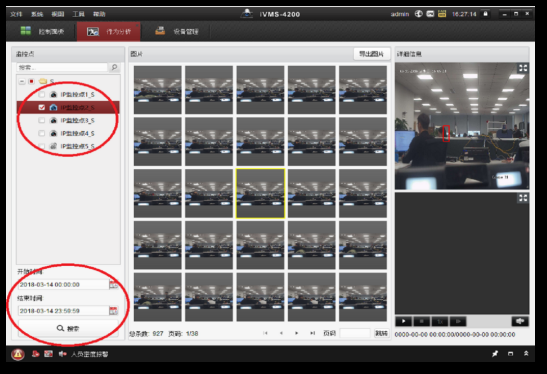The width and height of the screenshot is (547, 374).
Task: Collapse the S folder tree node
Action: (x=22, y=81)
